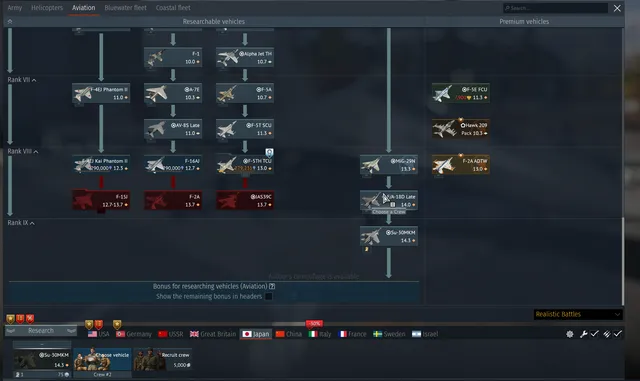Open the gear settings icon

click(x=570, y=334)
